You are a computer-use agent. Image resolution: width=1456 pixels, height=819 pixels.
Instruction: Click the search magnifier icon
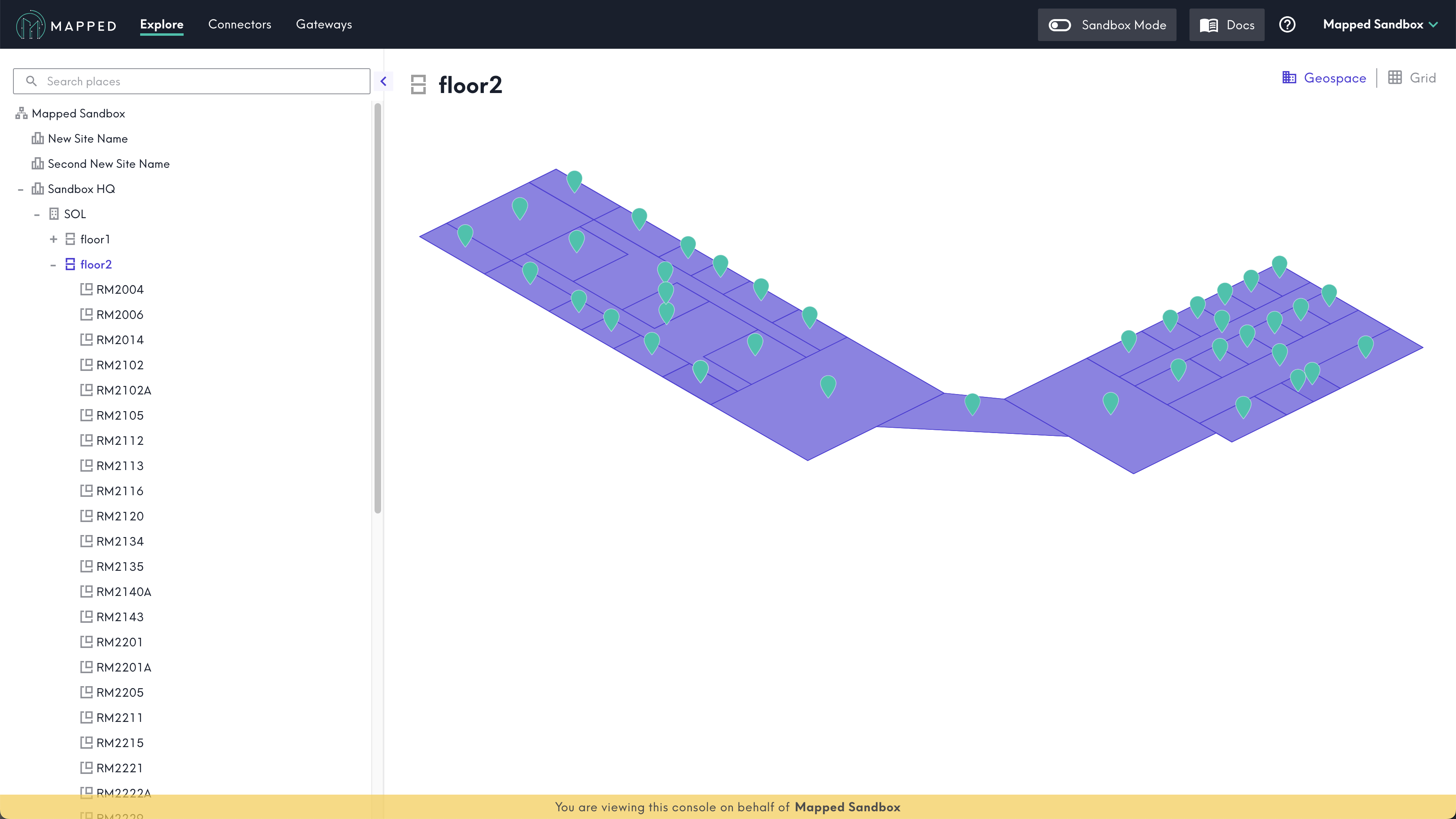[x=32, y=81]
